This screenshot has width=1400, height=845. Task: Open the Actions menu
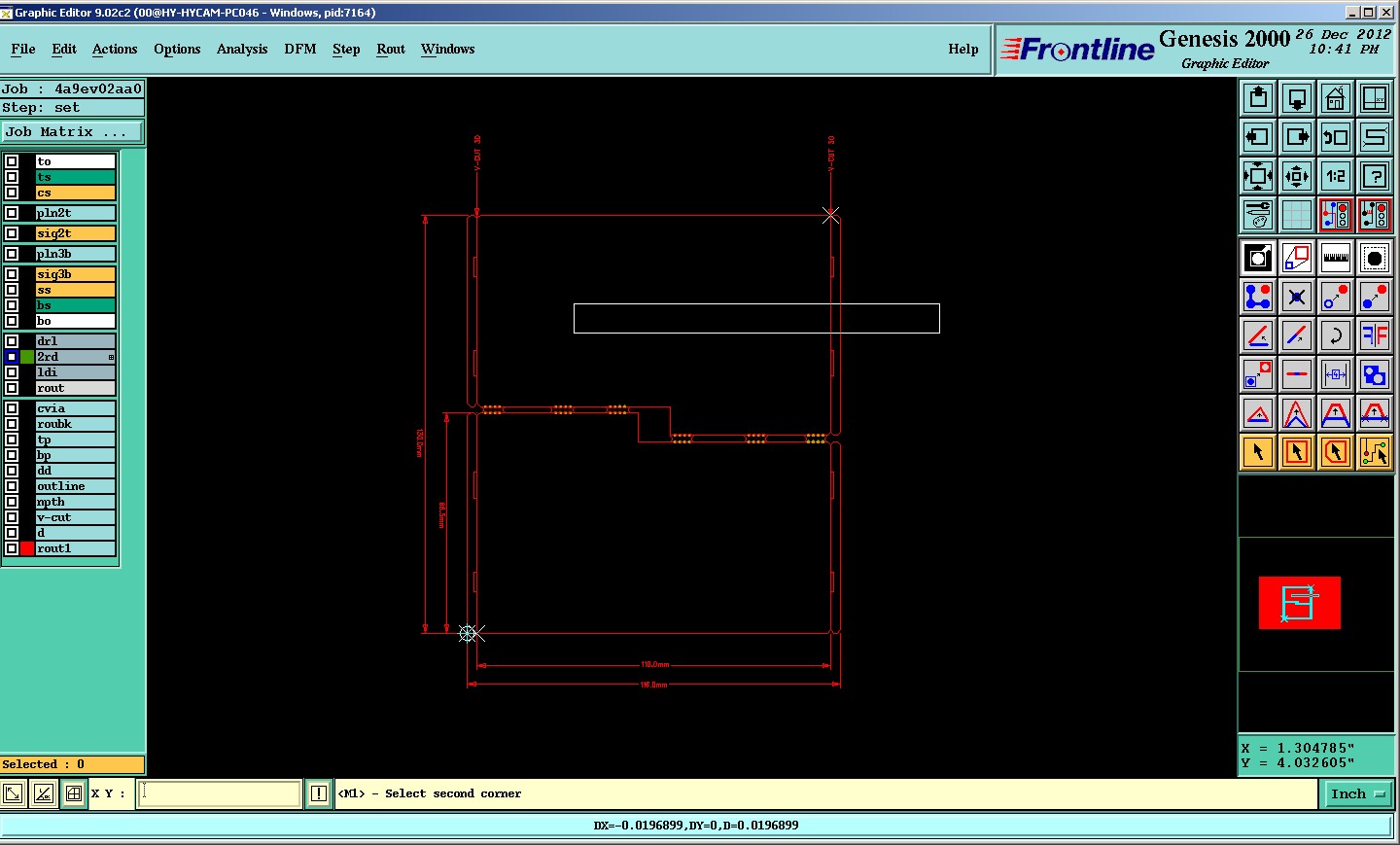coord(115,49)
